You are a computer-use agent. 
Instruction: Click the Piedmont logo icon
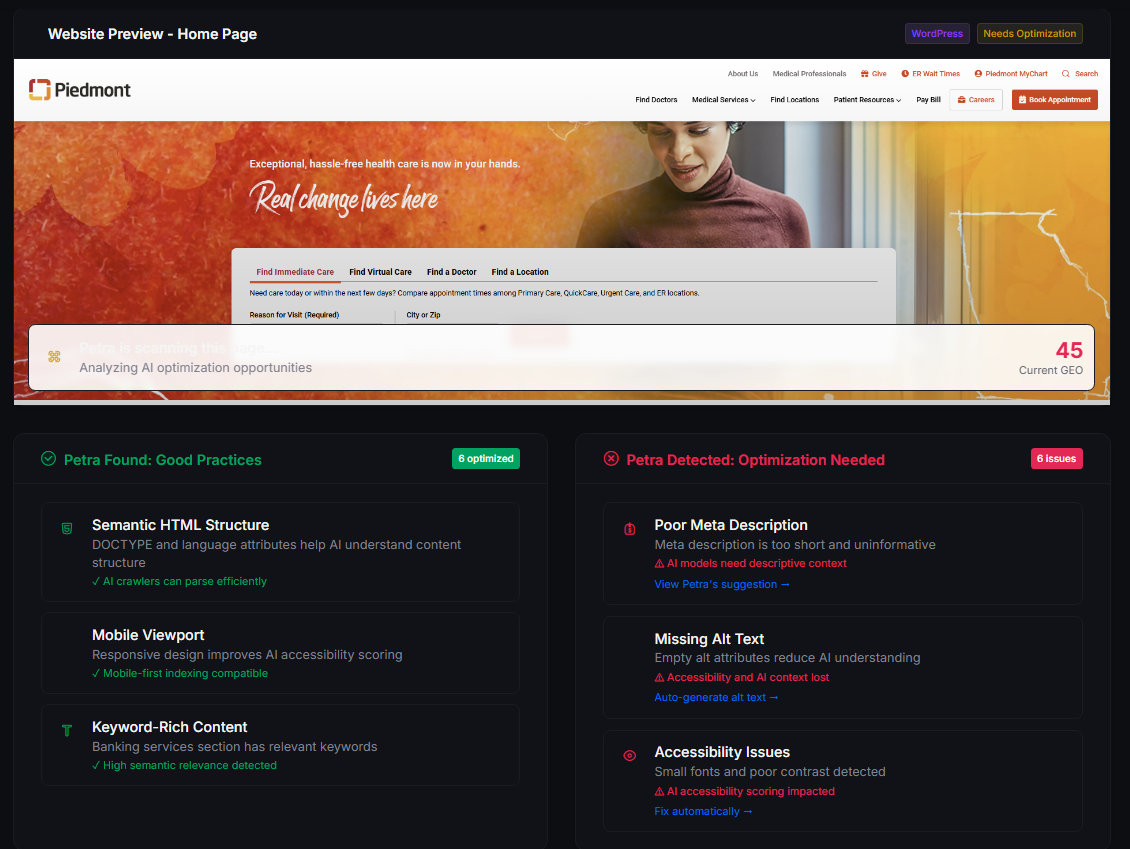(x=40, y=89)
